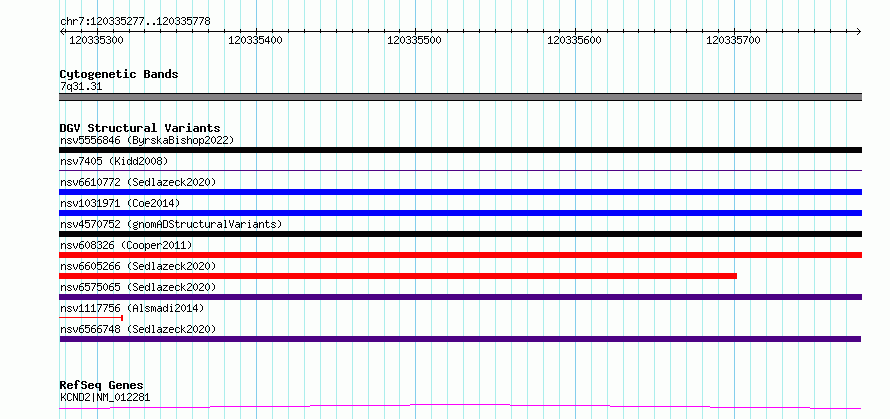This screenshot has width=890, height=419.
Task: Click ruler position 120335700
Action: [733, 40]
